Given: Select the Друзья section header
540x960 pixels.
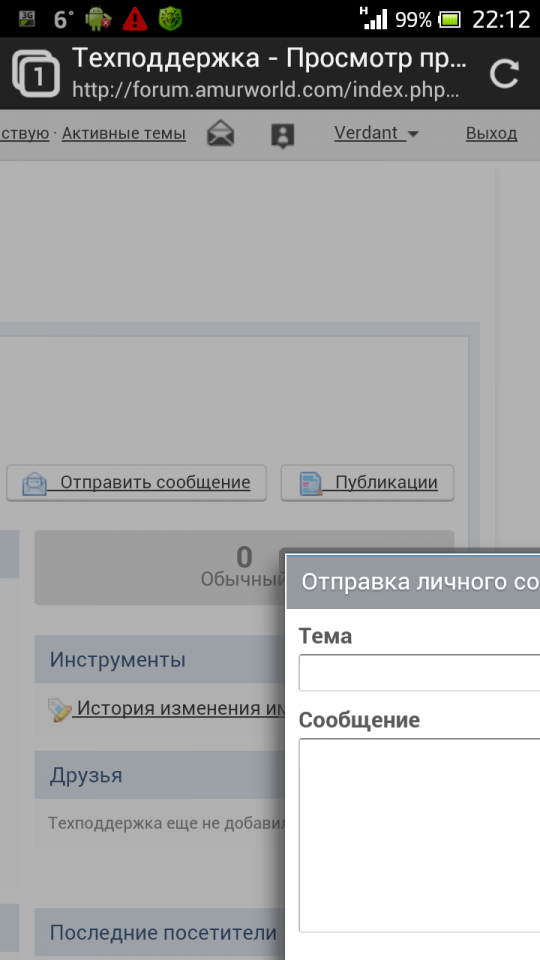Looking at the screenshot, I should click(x=160, y=775).
